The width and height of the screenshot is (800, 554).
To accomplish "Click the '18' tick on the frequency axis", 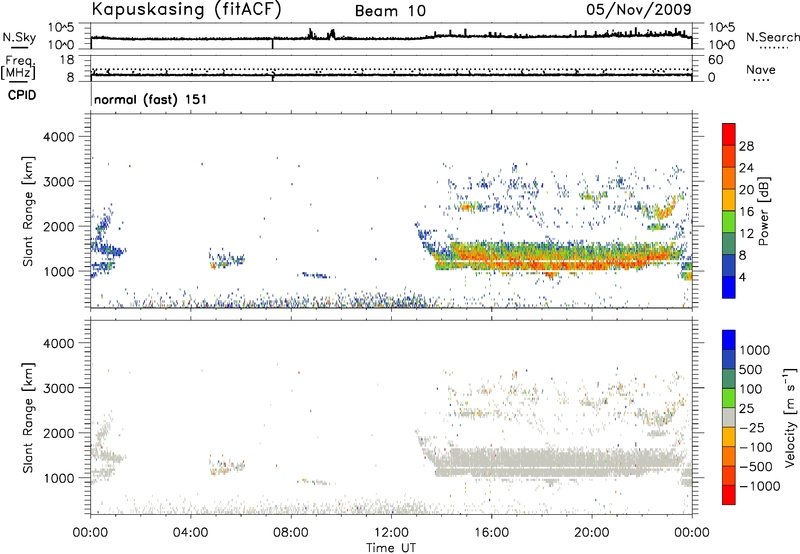I will pos(67,60).
